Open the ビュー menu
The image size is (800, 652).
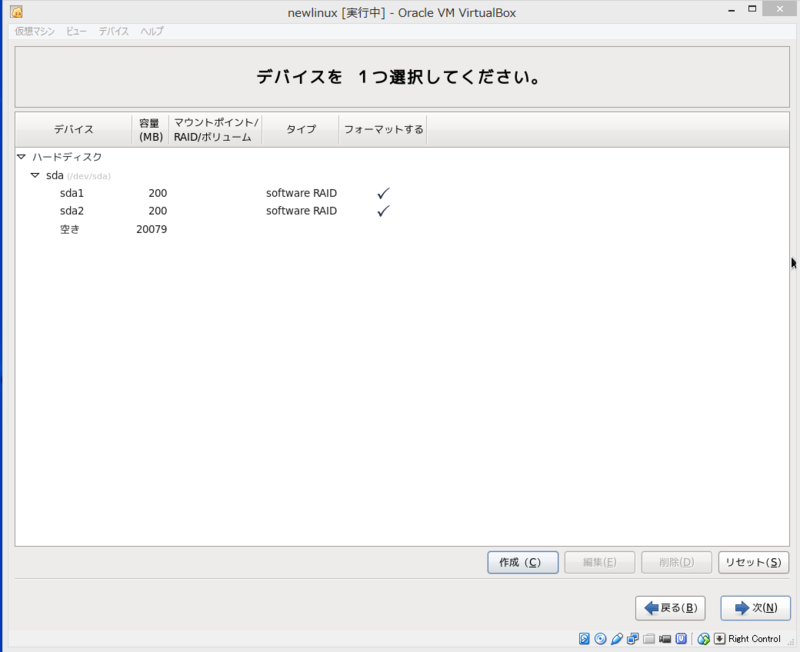point(76,31)
